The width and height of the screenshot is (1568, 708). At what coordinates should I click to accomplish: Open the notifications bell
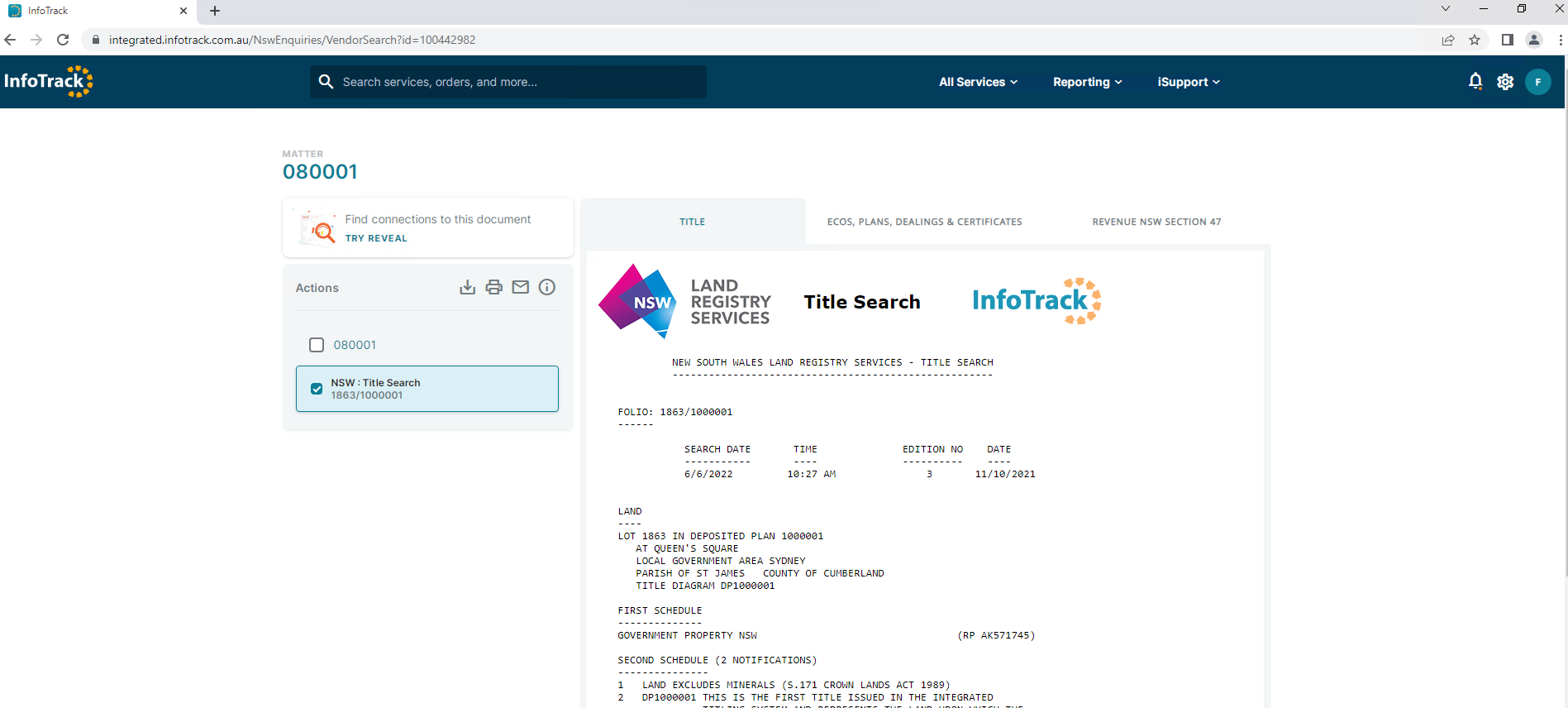point(1475,81)
